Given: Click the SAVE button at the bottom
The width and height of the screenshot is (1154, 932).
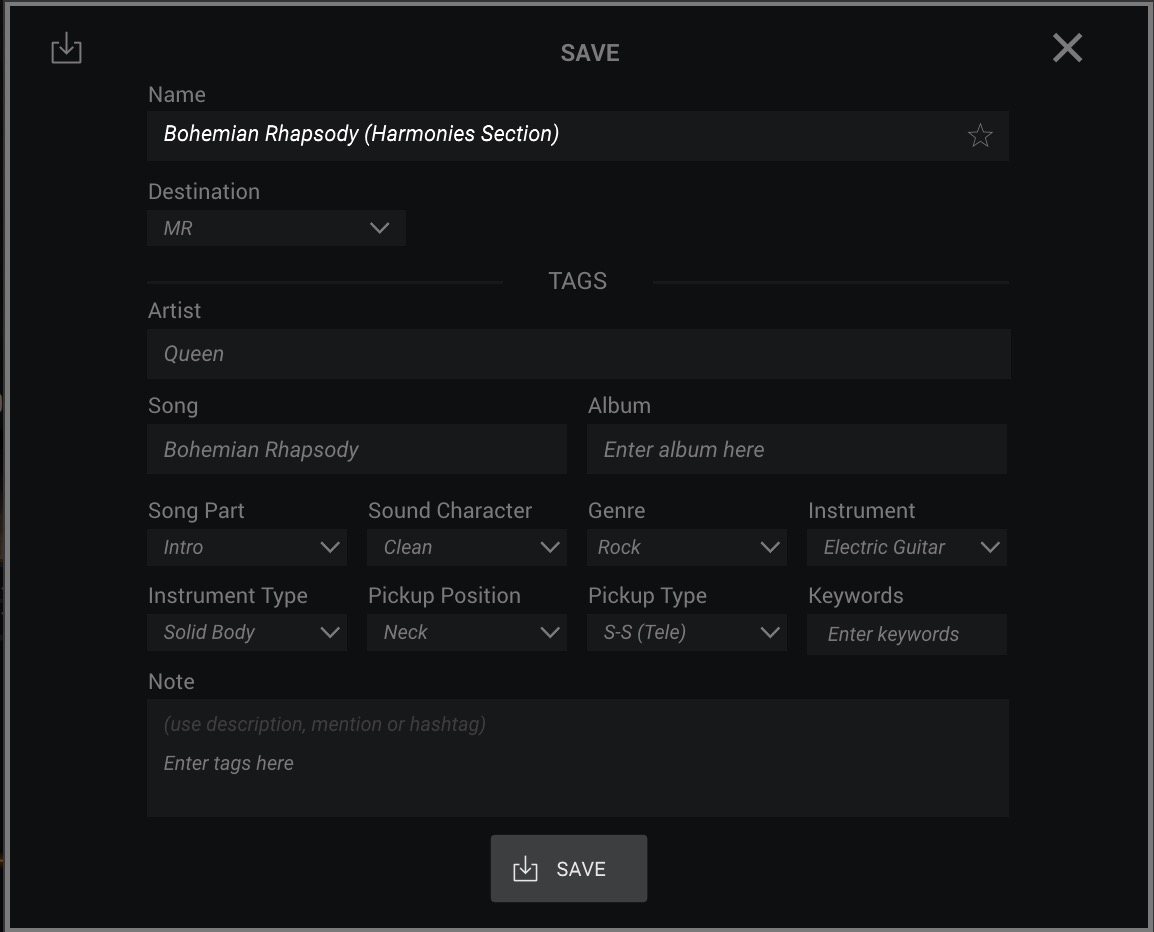Looking at the screenshot, I should pyautogui.click(x=569, y=869).
